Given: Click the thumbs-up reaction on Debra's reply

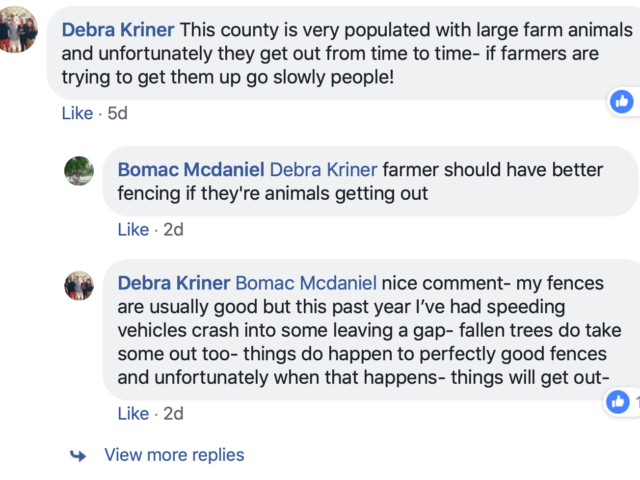Looking at the screenshot, I should click(618, 402).
